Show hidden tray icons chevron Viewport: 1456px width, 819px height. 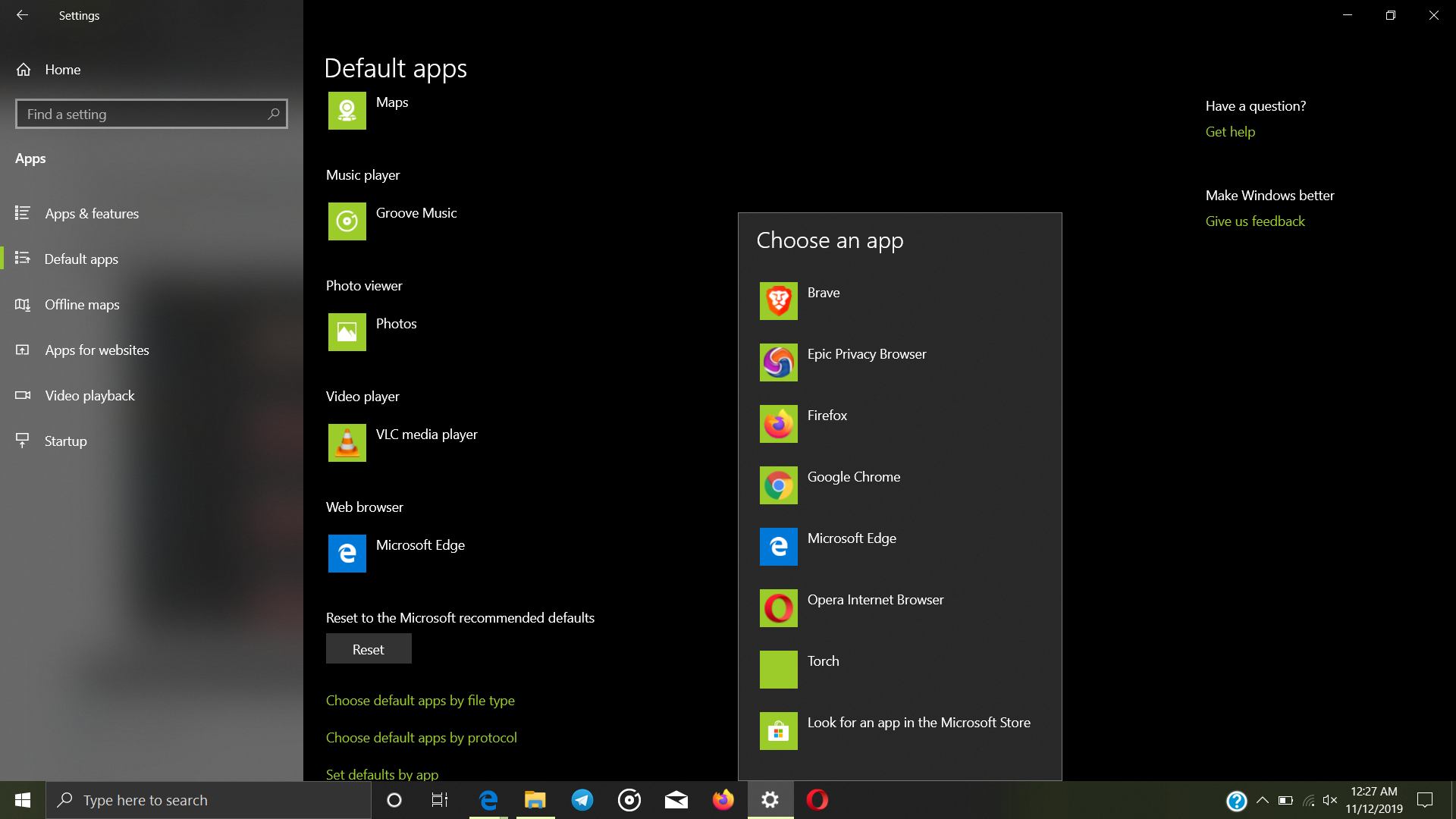tap(1263, 800)
